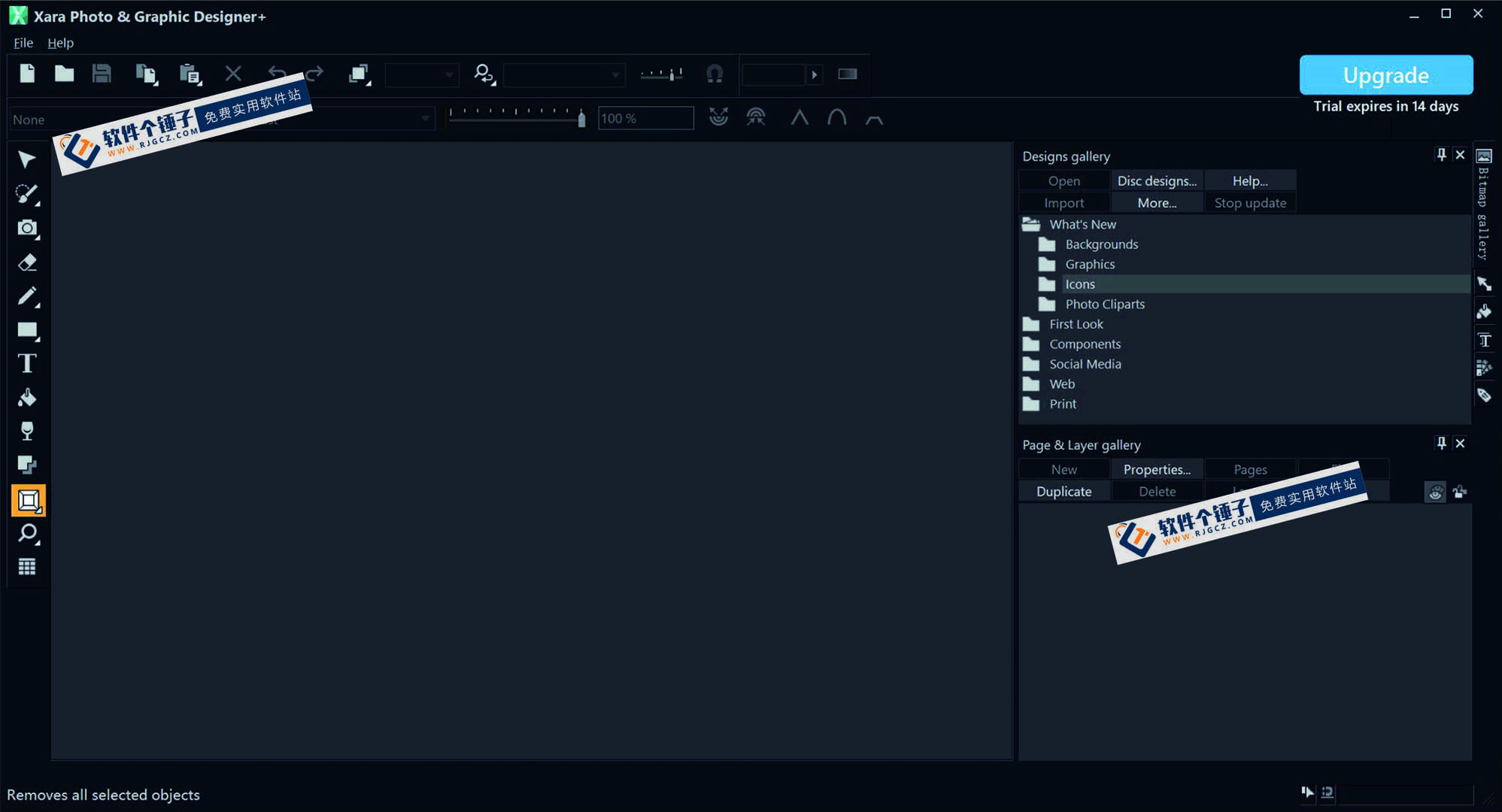Viewport: 1502px width, 812px height.
Task: Expand the Components folder
Action: tap(1031, 344)
